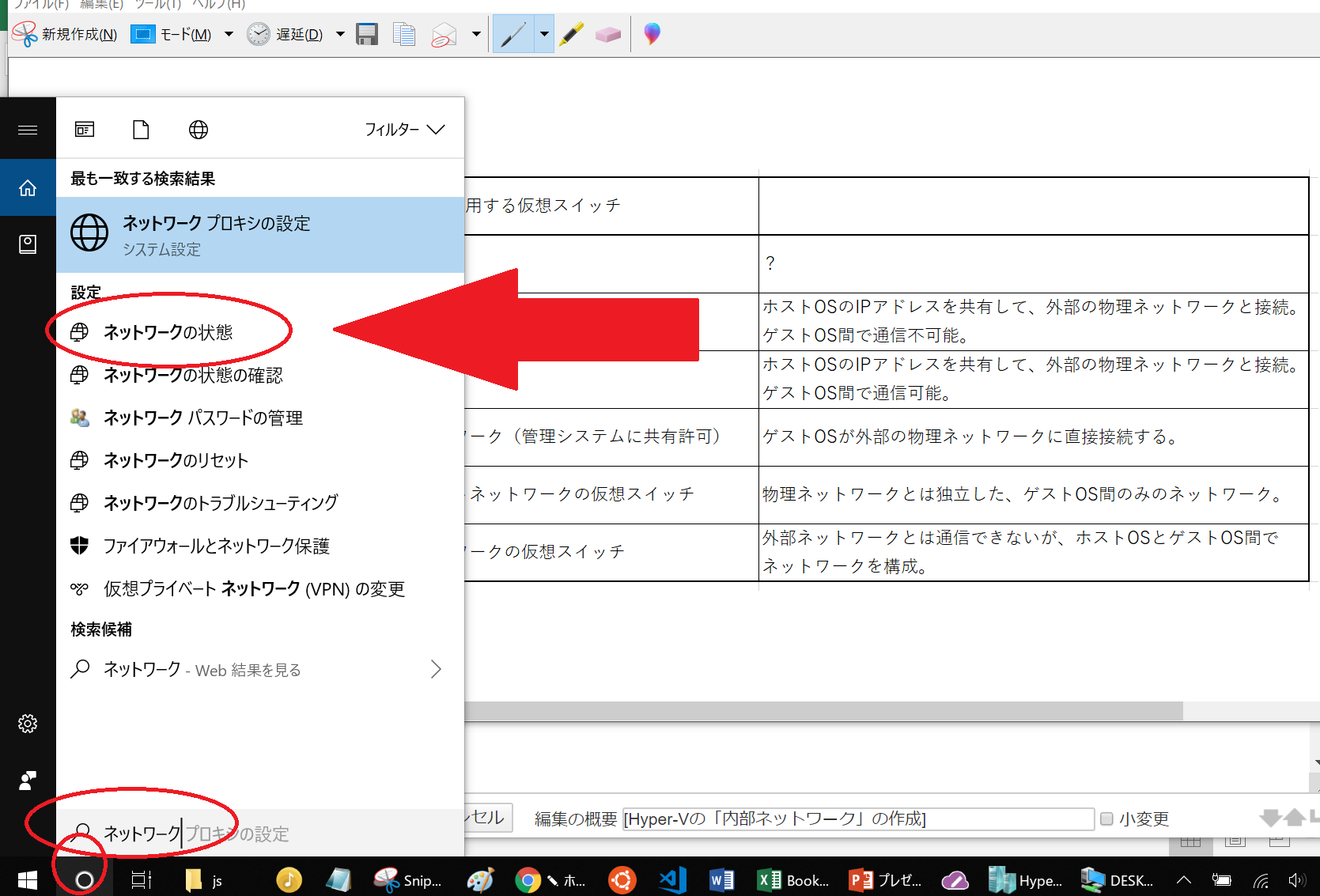Open the 遅延 delay dropdown arrow
This screenshot has height=896, width=1320.
(340, 34)
